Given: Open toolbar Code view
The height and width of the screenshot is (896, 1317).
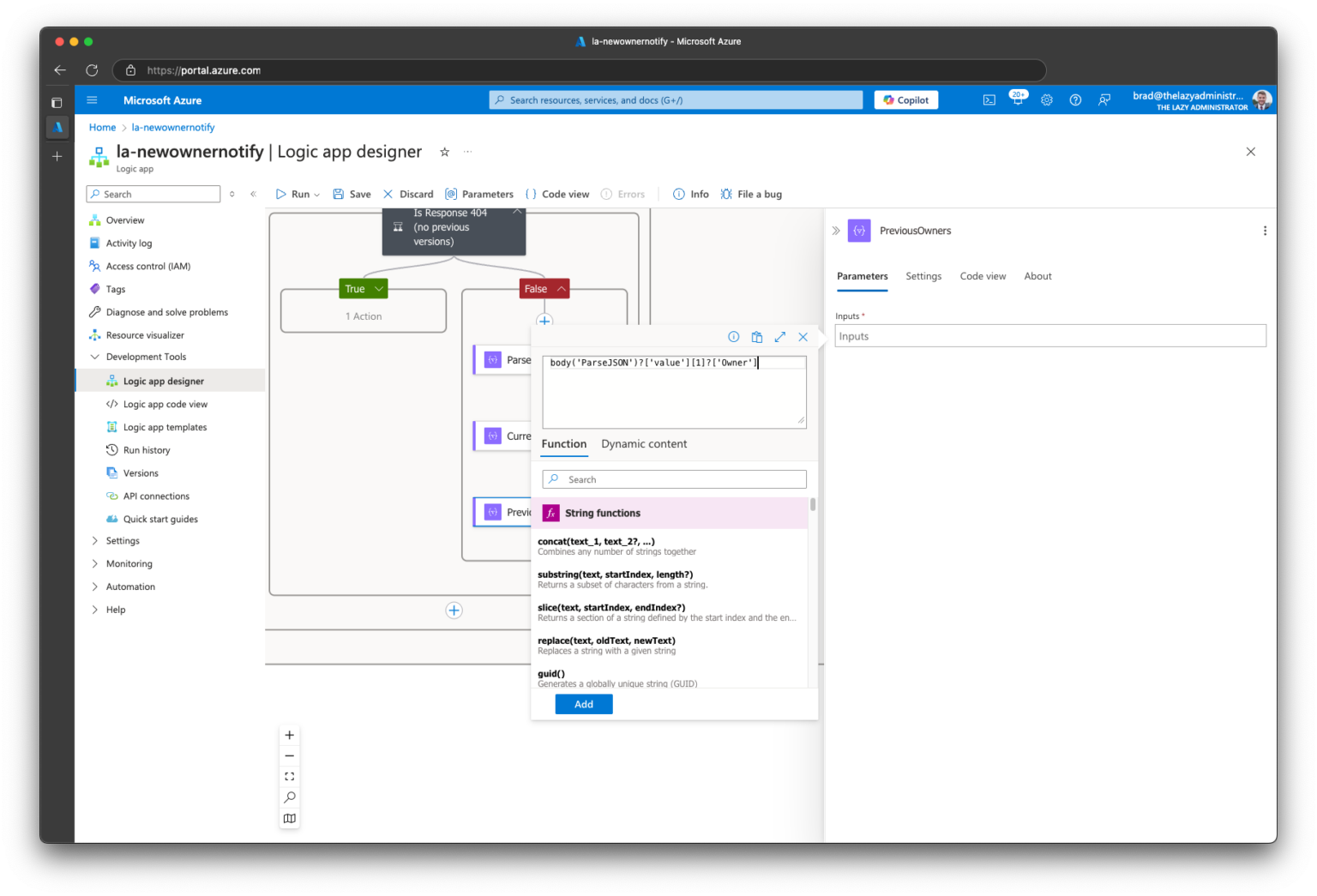Looking at the screenshot, I should (557, 195).
